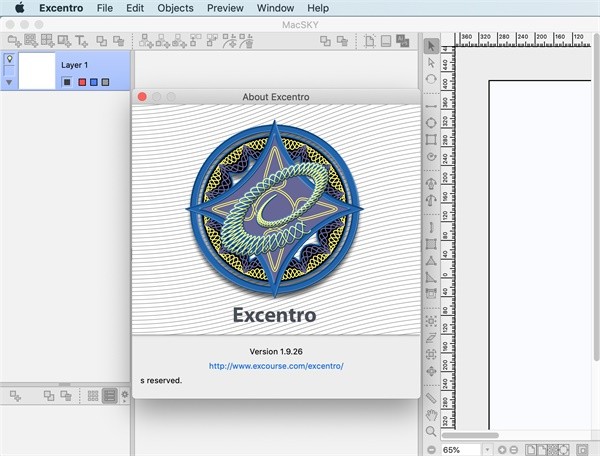
Task: Click the 65% zoom field
Action: (461, 450)
